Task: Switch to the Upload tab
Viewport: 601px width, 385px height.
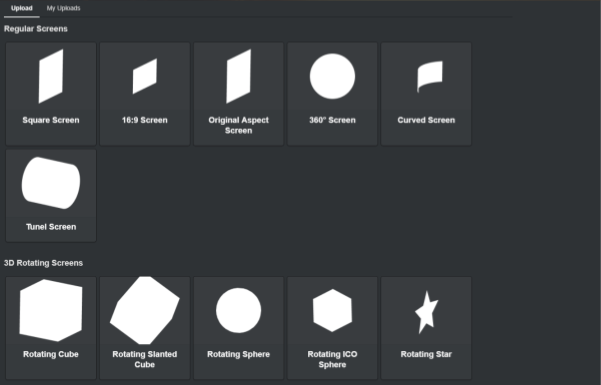Action: coord(21,8)
